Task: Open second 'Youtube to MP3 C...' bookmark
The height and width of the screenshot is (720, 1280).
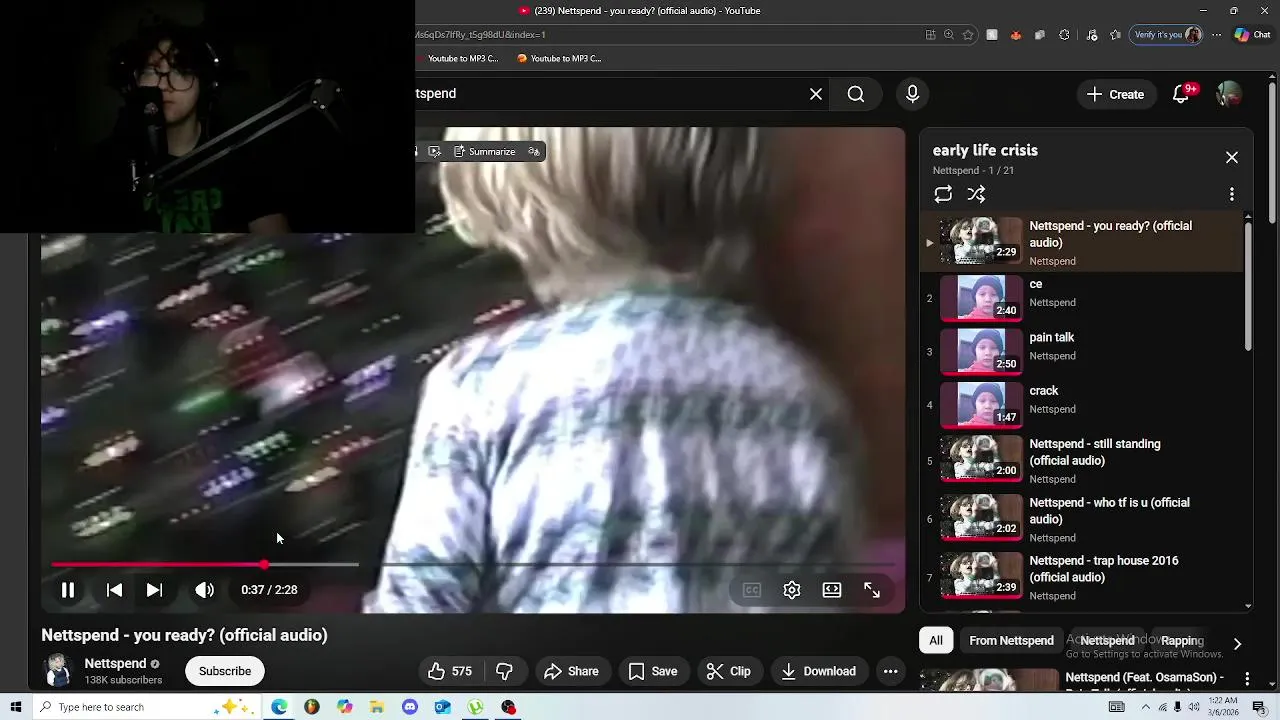Action: click(559, 59)
